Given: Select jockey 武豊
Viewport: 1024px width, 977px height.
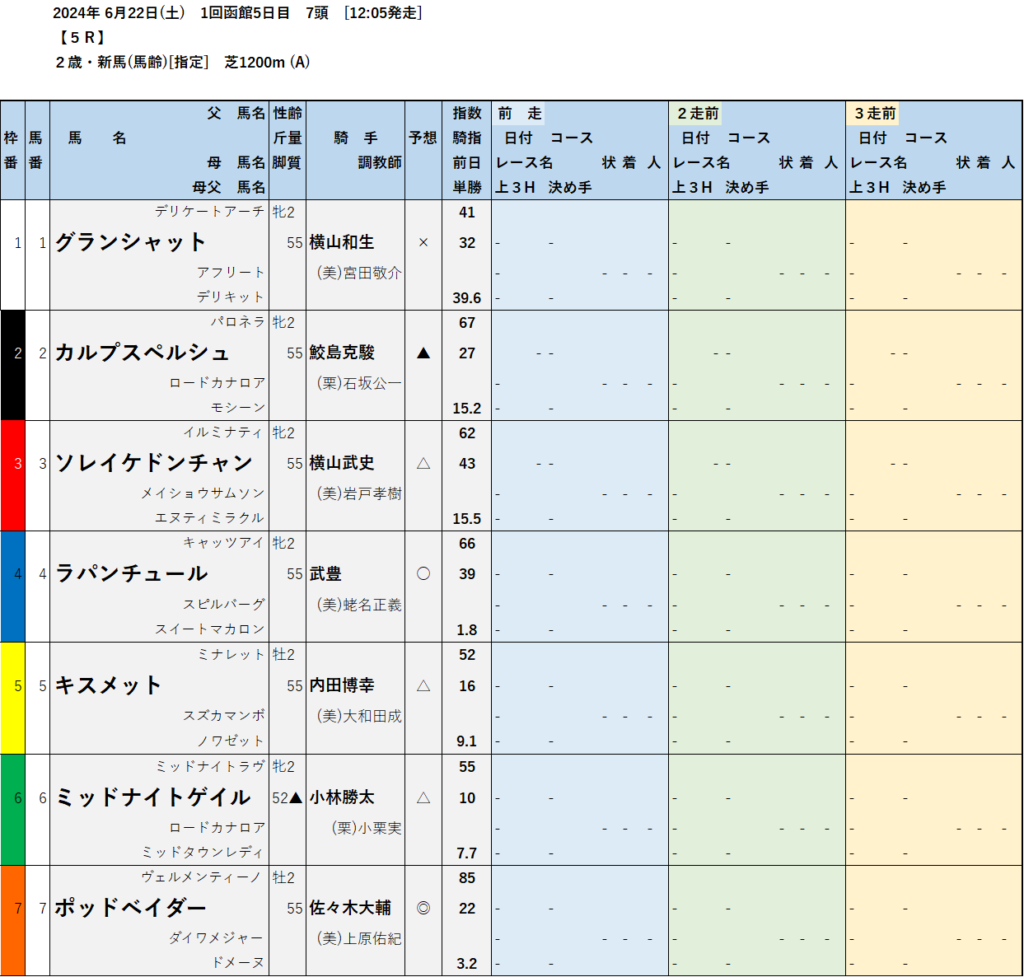Looking at the screenshot, I should [x=325, y=573].
